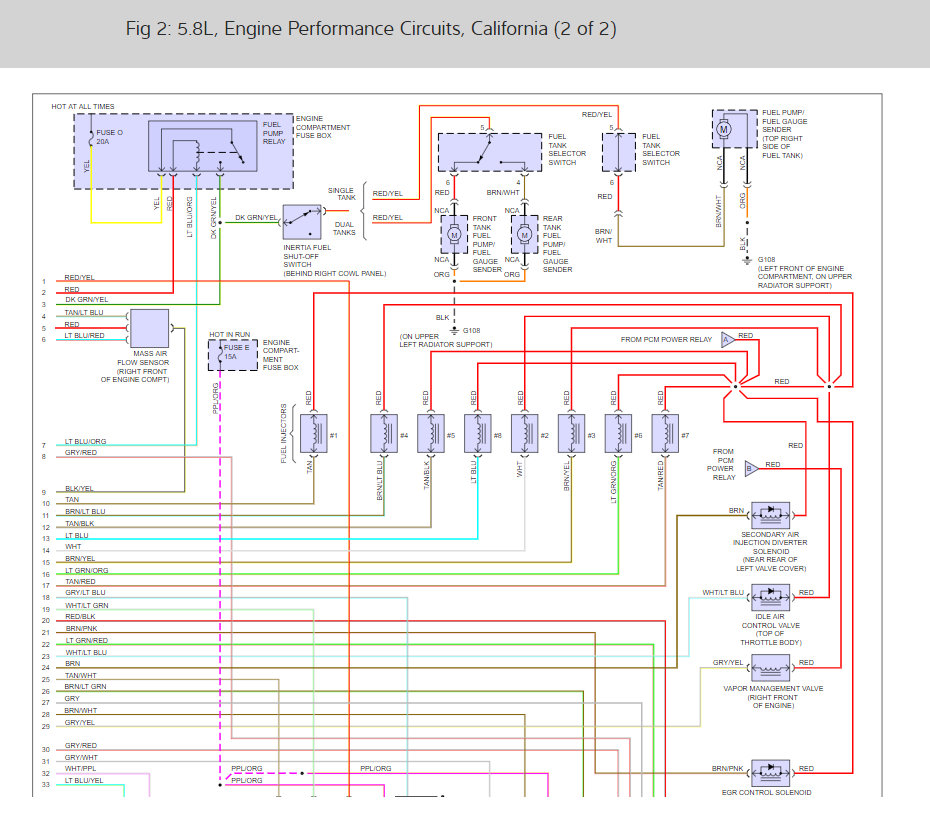Click the GRY/WHT wire label
The width and height of the screenshot is (930, 818).
(x=81, y=757)
